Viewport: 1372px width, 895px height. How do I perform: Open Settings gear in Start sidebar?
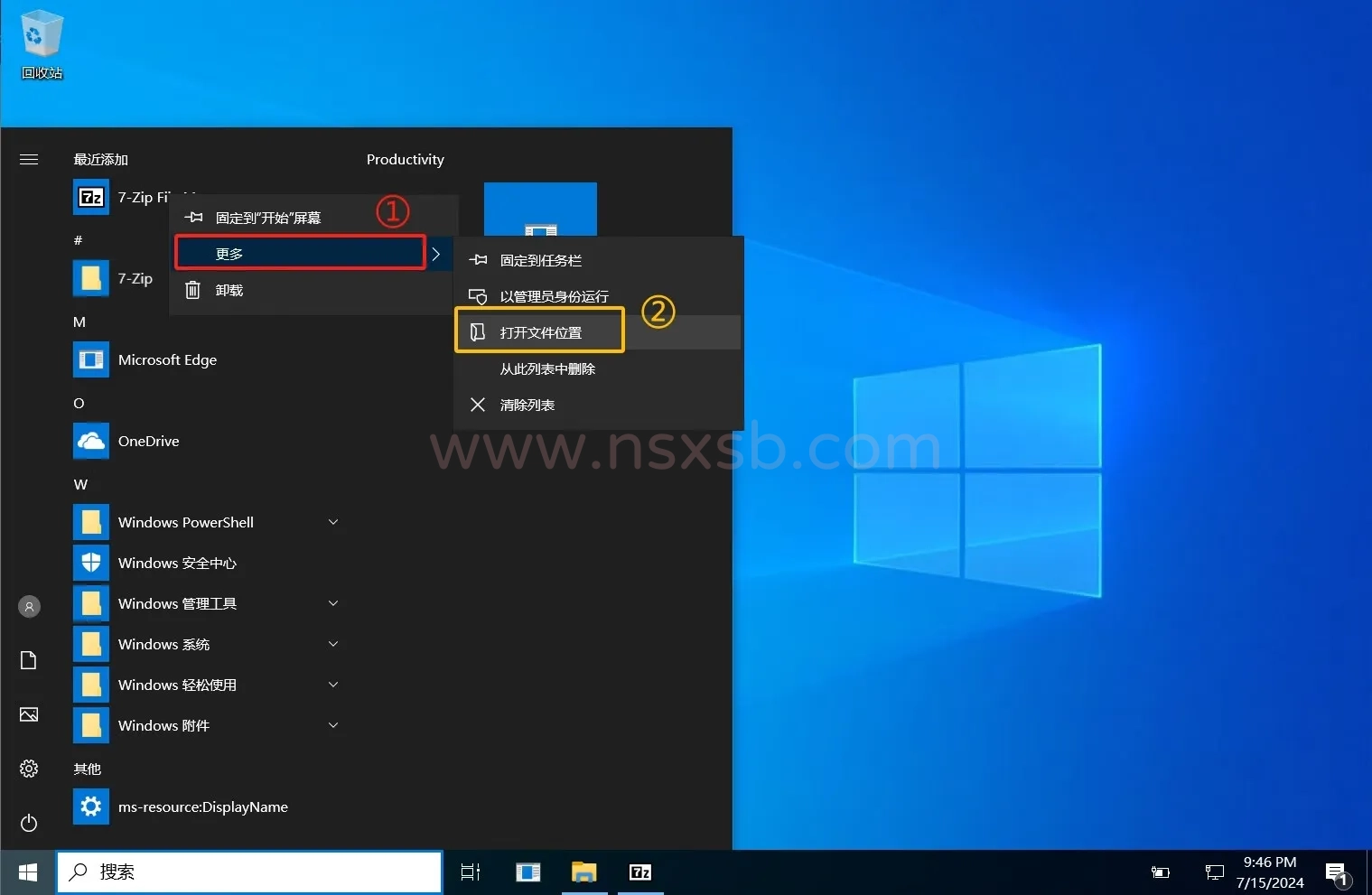point(29,769)
